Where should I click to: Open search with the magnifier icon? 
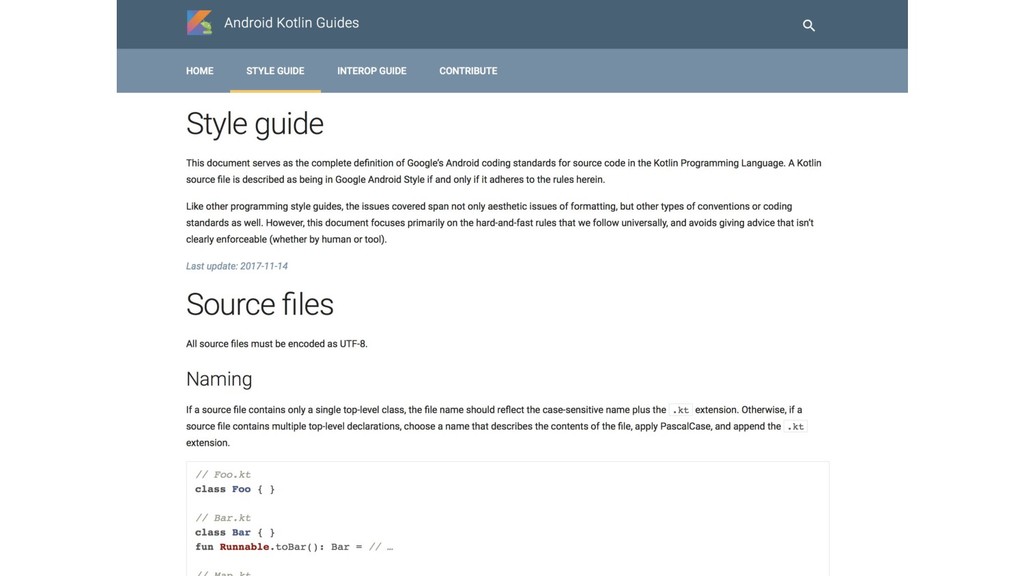pos(809,25)
